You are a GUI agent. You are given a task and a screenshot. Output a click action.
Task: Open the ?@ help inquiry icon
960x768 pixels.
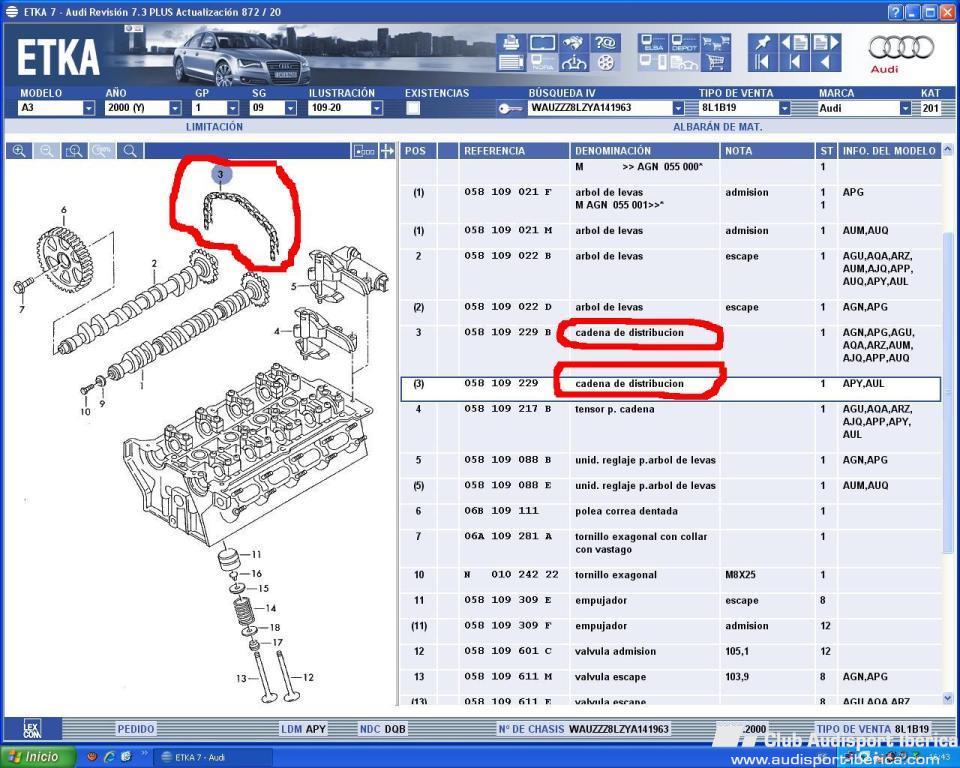605,42
